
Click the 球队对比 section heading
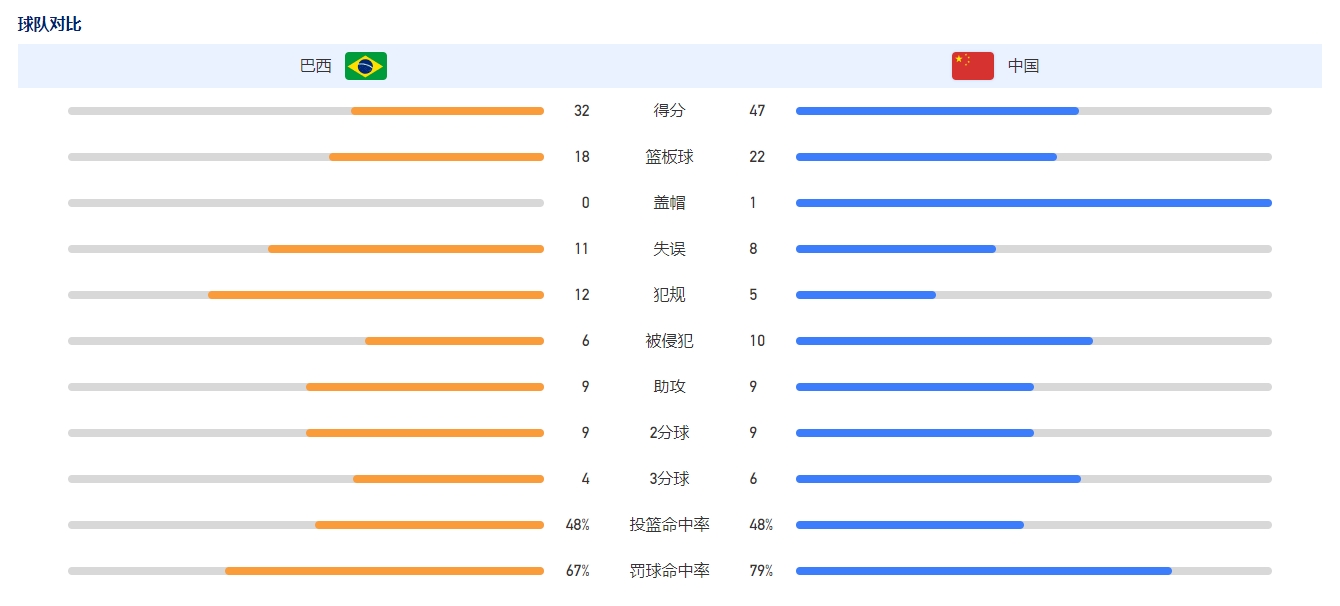click(50, 24)
